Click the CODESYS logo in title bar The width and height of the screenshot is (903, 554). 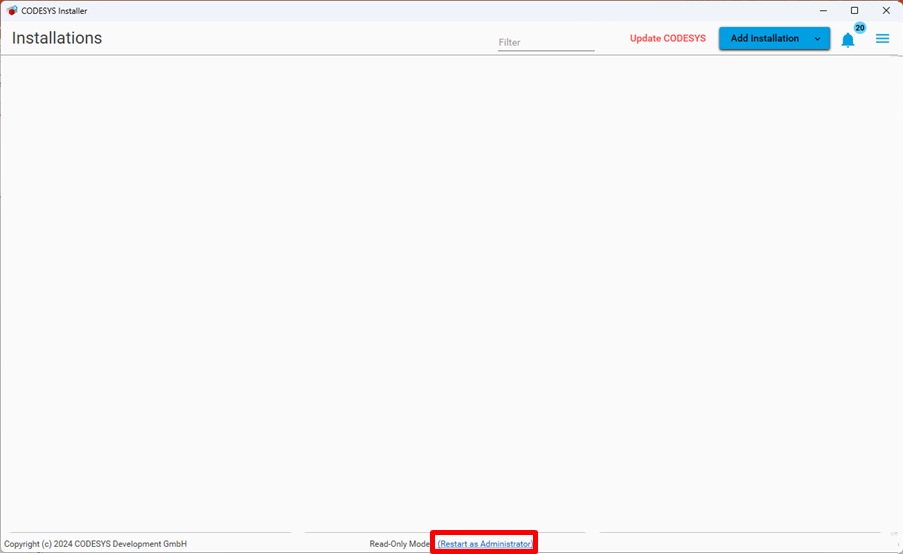[x=12, y=11]
